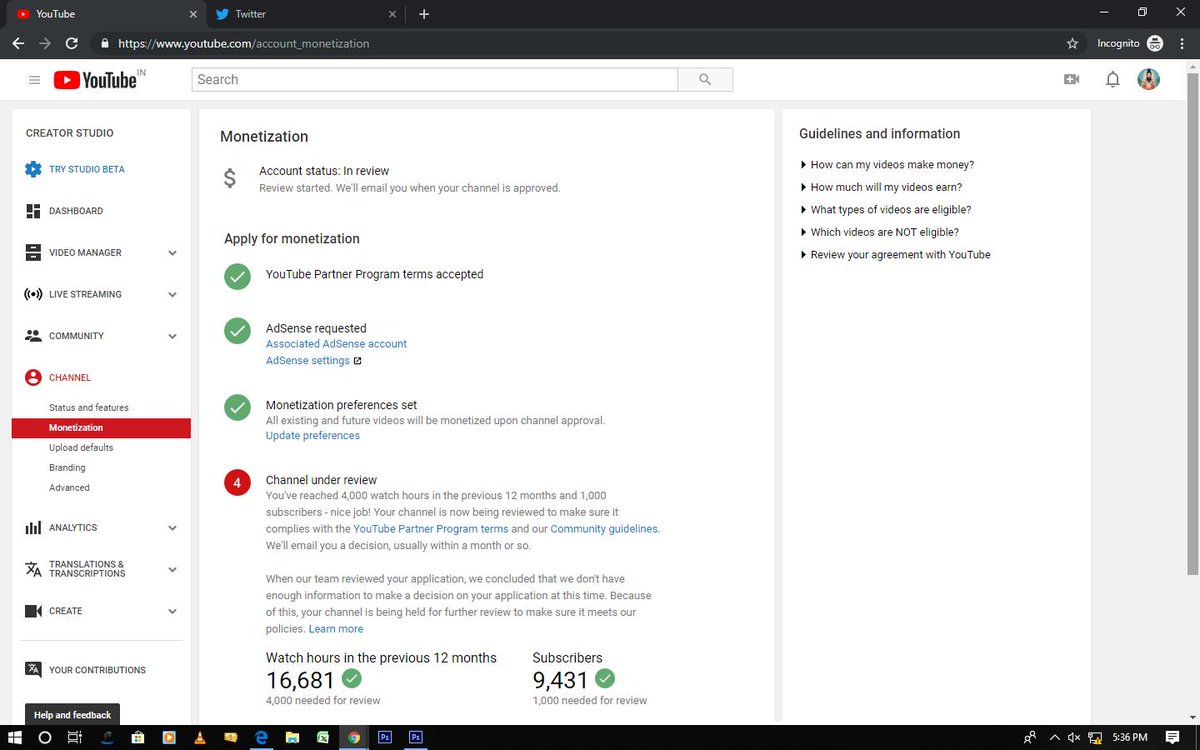Open Microsoft Store taskbar icon
1200x750 pixels.
[137, 738]
